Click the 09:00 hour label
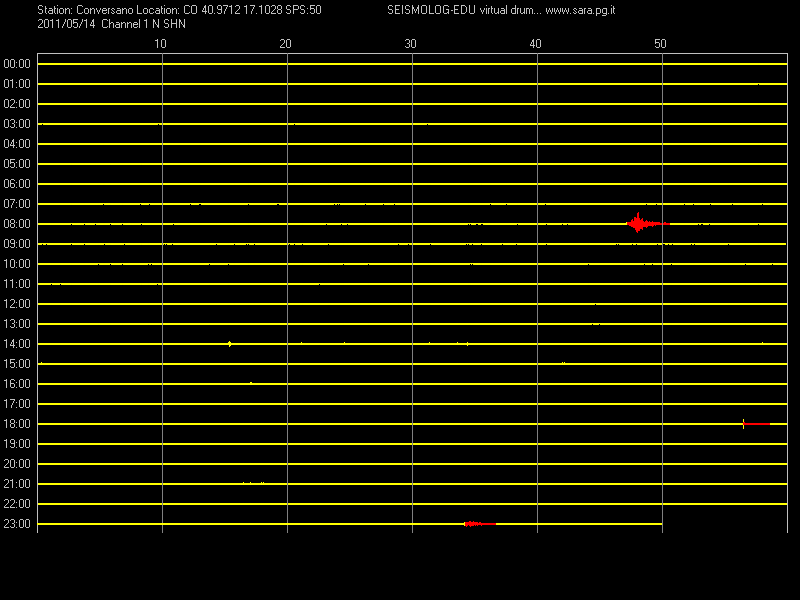This screenshot has height=600, width=800. [17, 244]
